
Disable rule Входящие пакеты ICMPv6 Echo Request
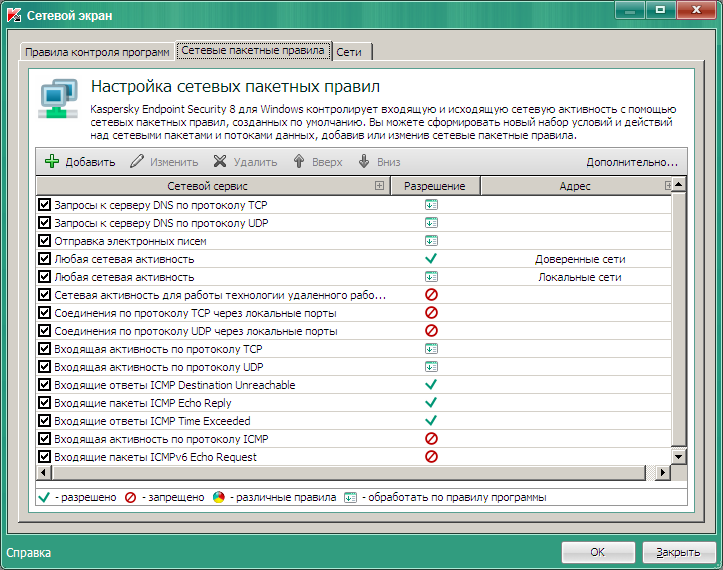(44, 457)
